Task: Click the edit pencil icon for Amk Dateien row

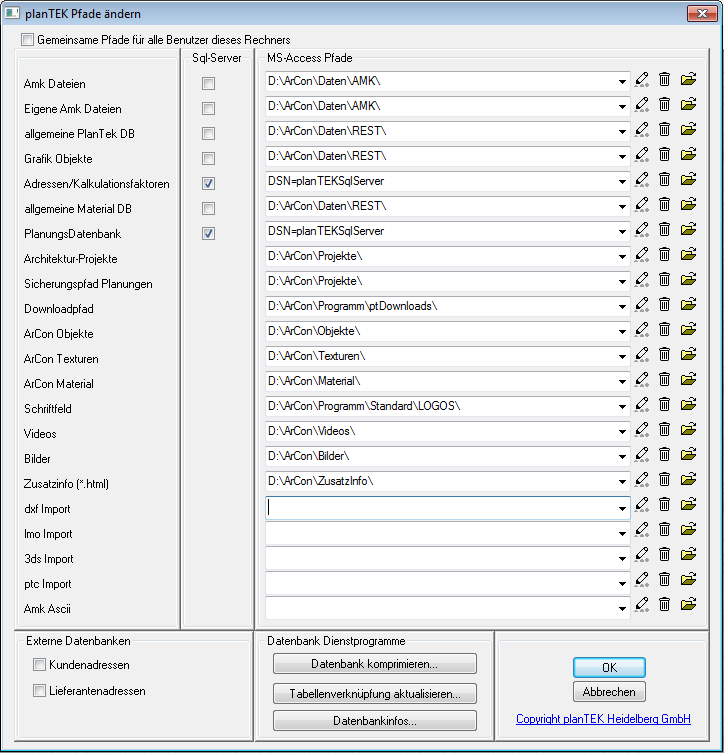Action: [x=642, y=80]
